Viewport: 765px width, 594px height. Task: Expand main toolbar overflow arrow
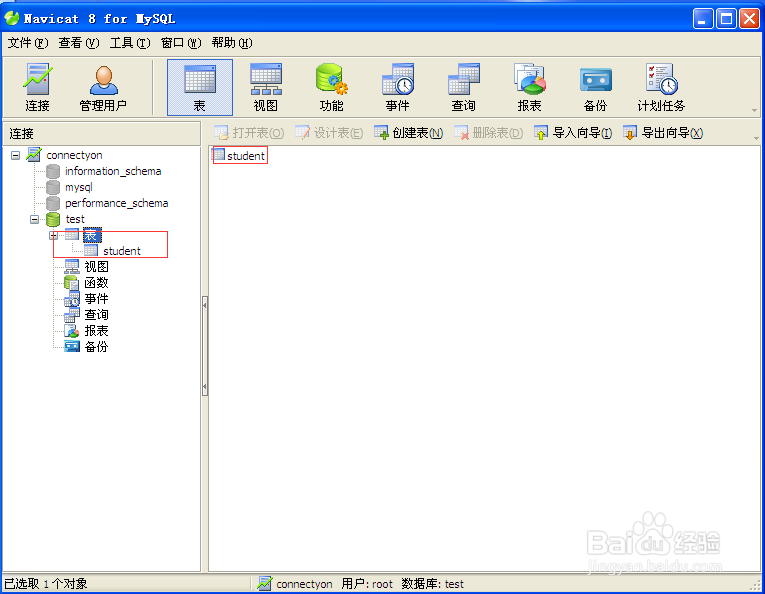coord(754,111)
